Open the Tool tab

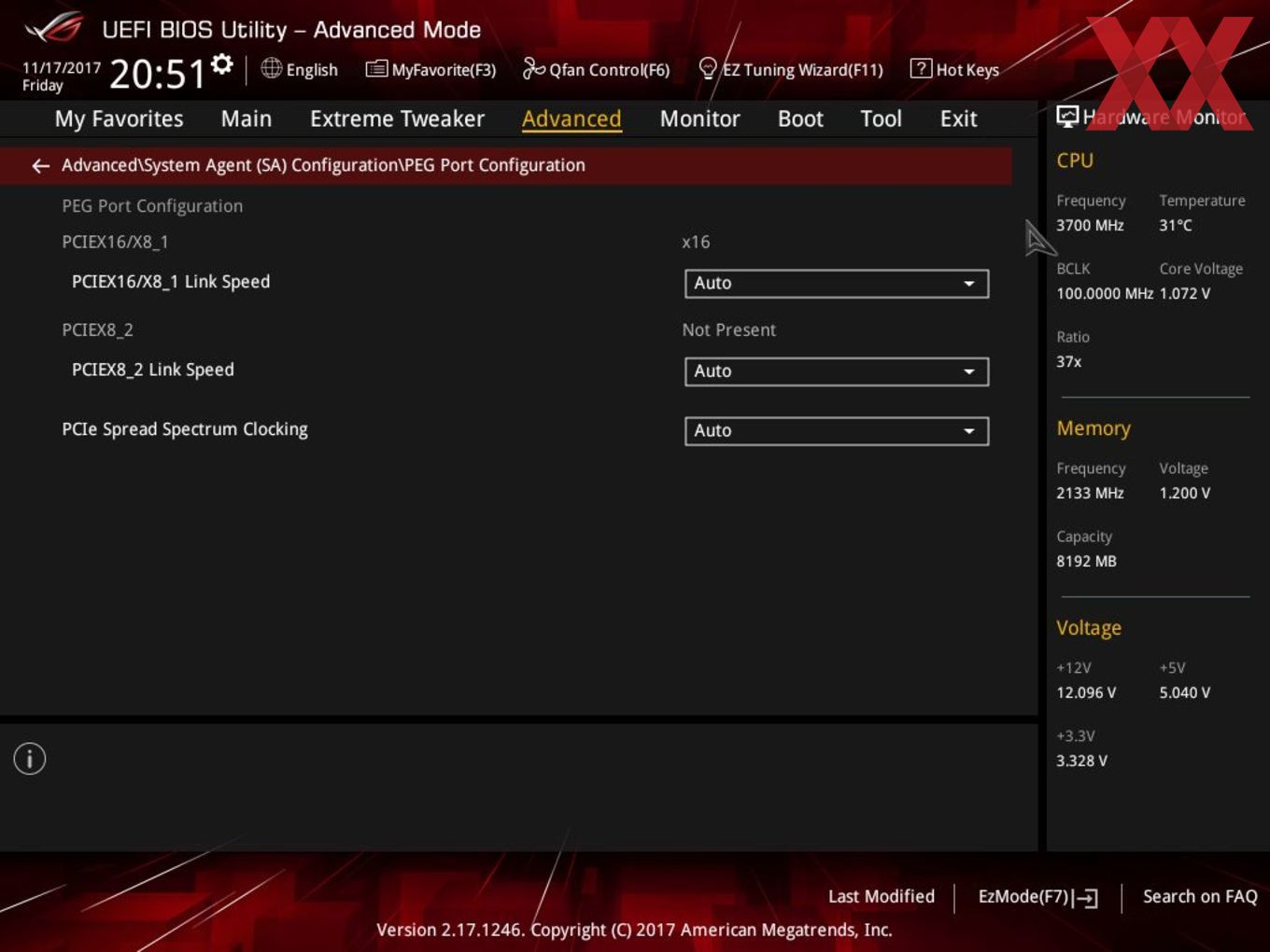881,119
